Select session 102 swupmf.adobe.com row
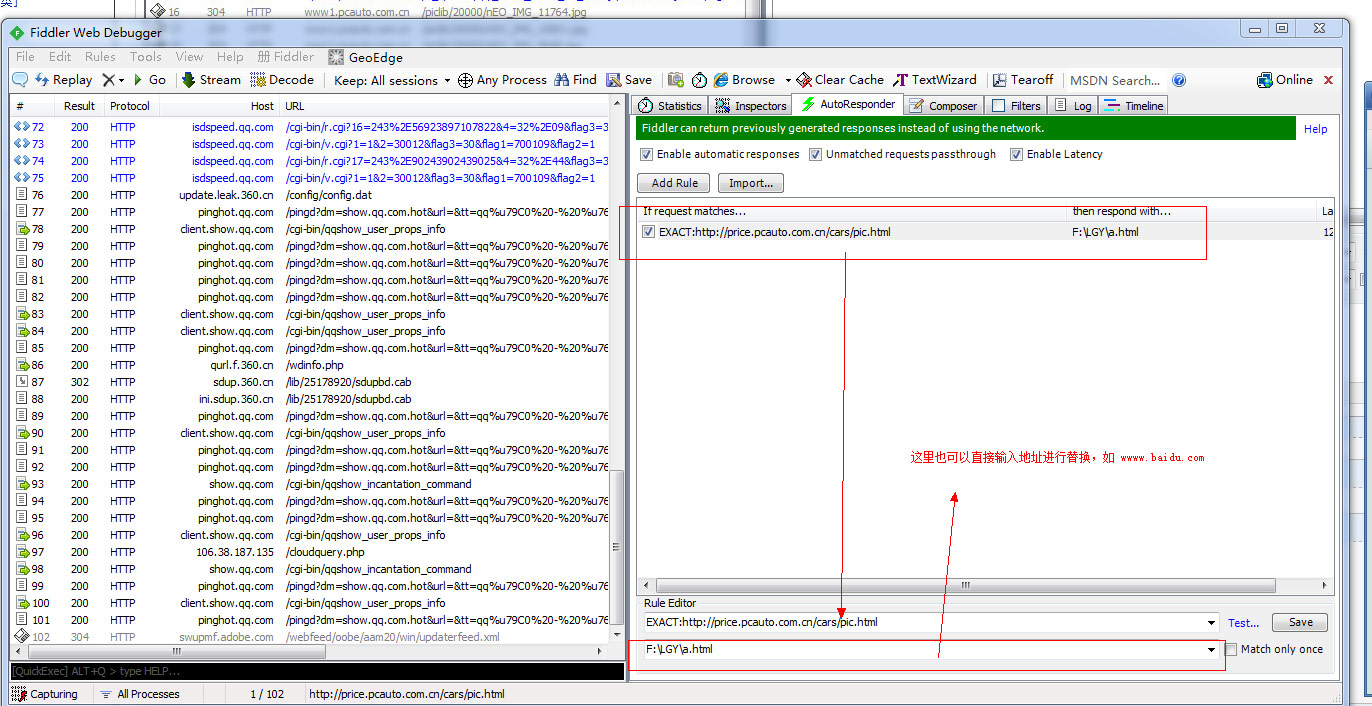The image size is (1372, 706). point(310,637)
